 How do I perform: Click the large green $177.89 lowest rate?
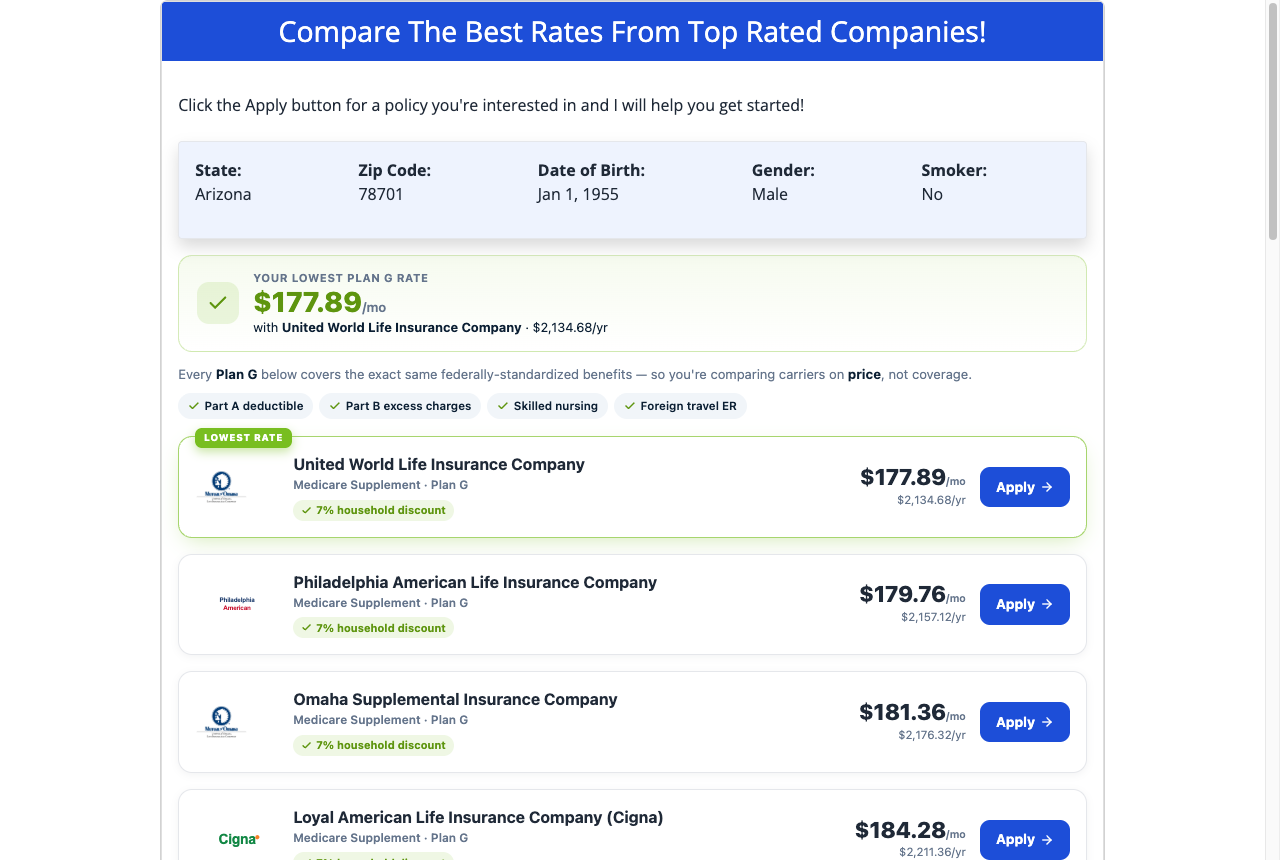coord(307,302)
